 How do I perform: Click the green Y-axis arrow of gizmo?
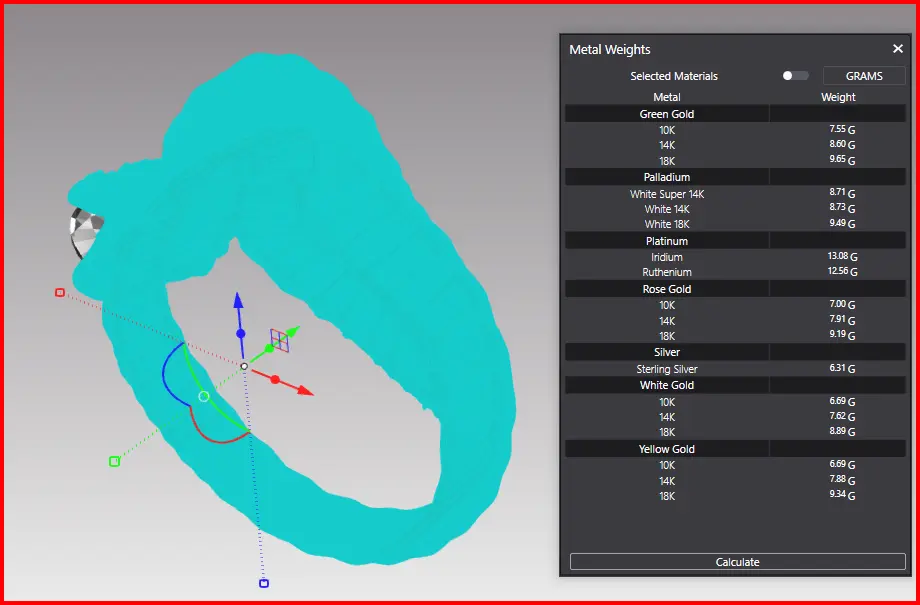click(292, 330)
